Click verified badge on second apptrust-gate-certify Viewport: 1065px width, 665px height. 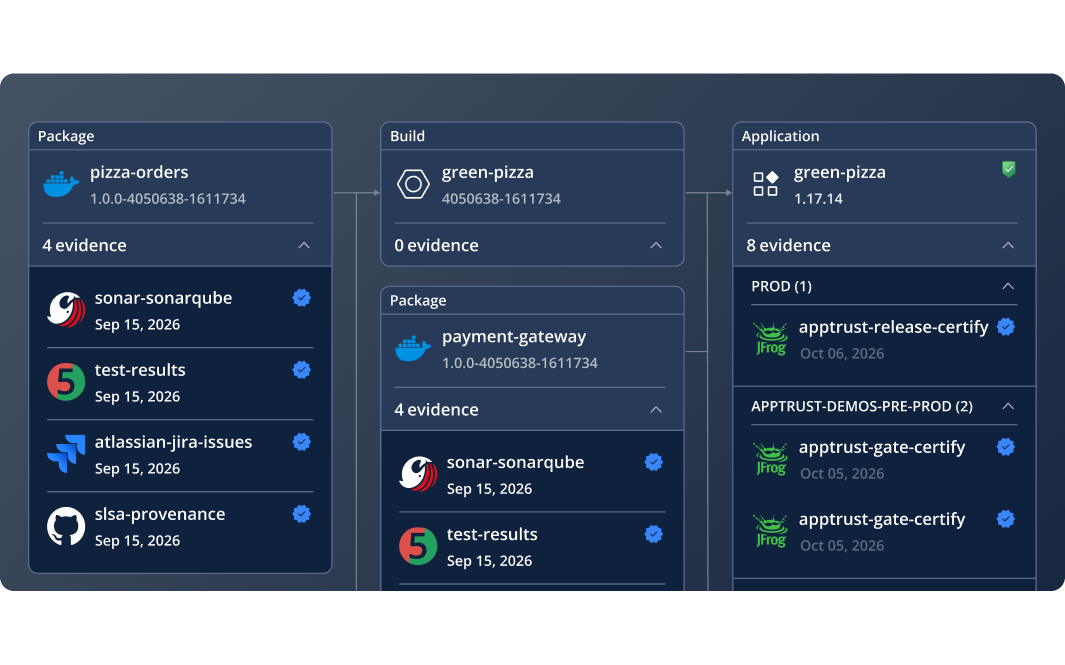[1006, 519]
